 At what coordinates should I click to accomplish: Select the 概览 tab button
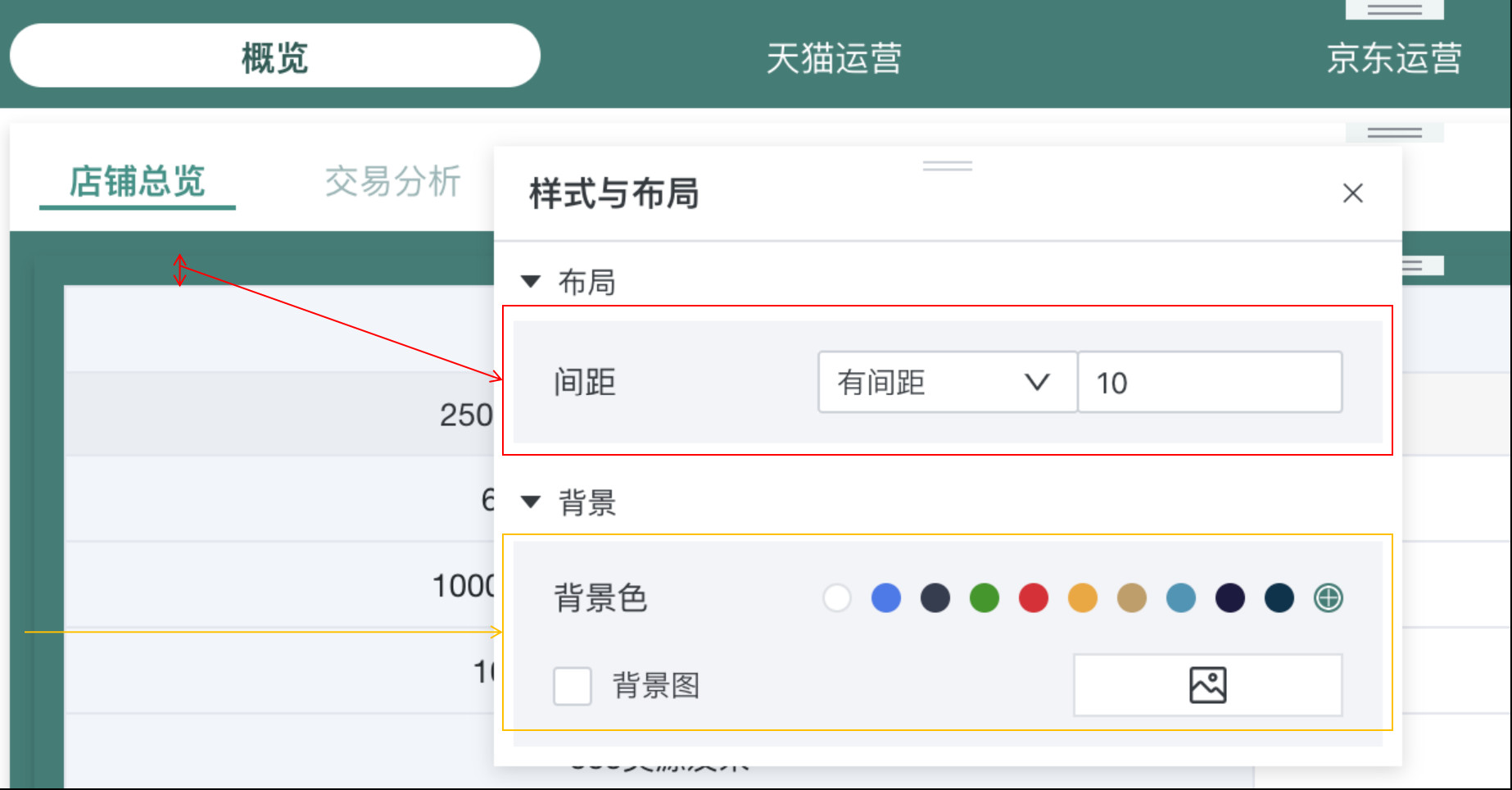point(274,57)
